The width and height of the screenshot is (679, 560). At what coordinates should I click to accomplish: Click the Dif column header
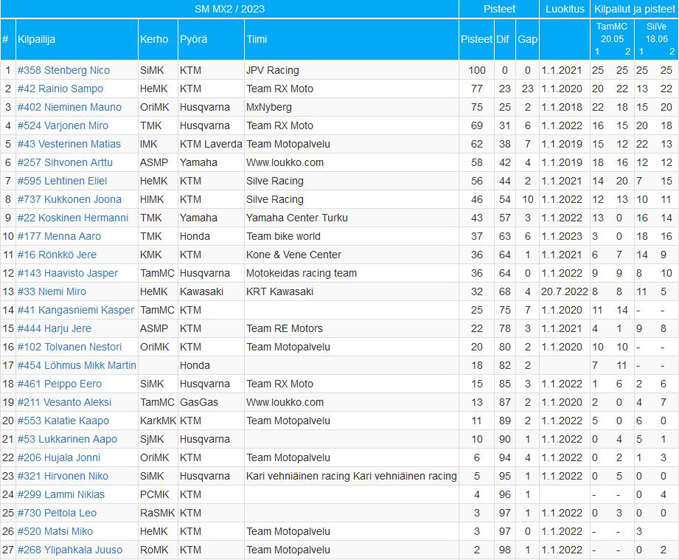click(503, 39)
